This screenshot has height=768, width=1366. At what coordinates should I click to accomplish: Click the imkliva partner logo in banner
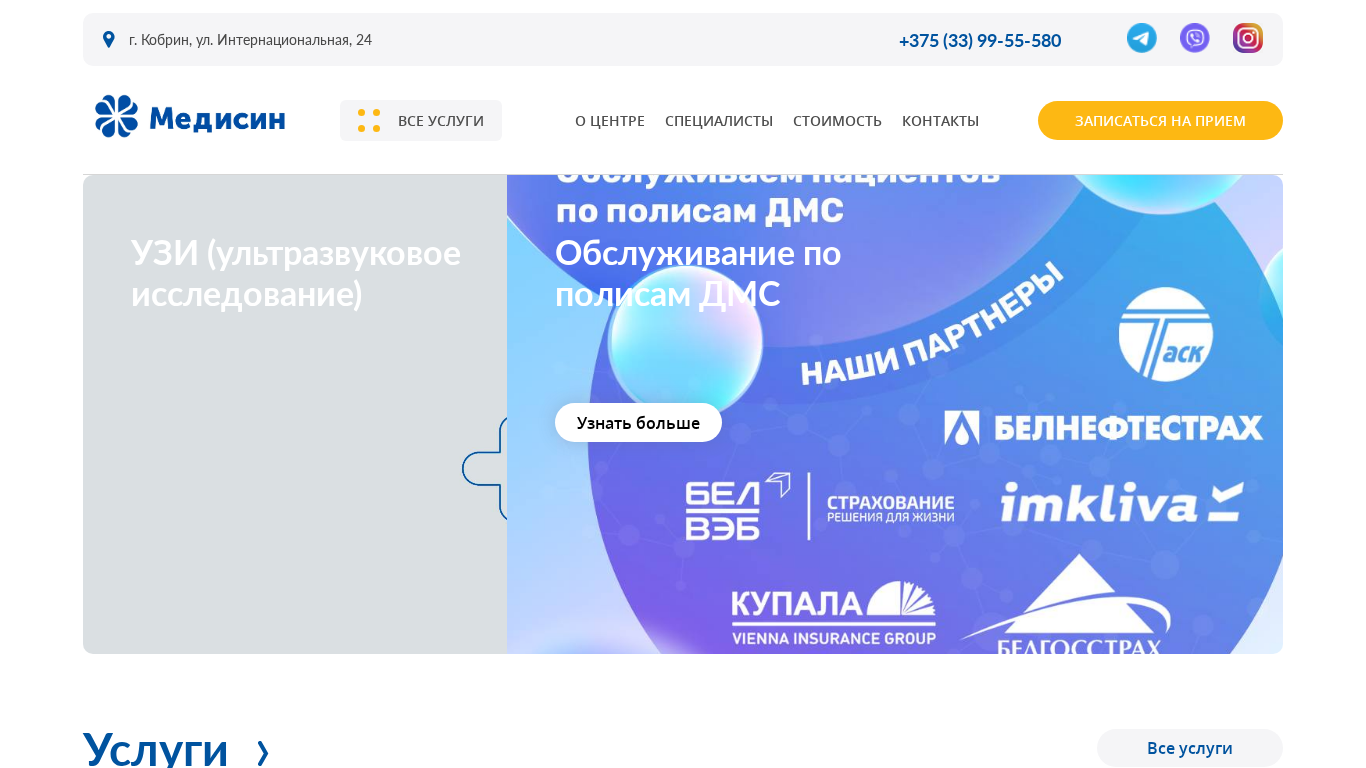pos(1121,502)
